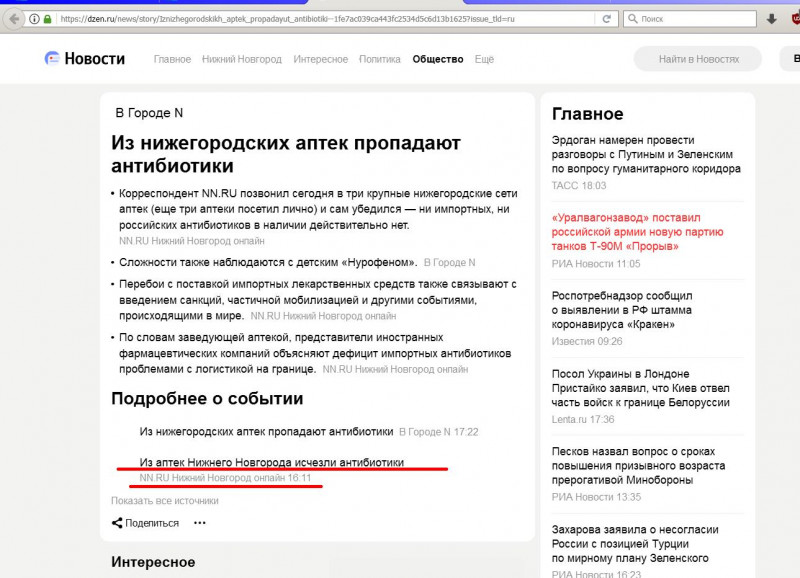Go to the Главное navigation tab

172,59
